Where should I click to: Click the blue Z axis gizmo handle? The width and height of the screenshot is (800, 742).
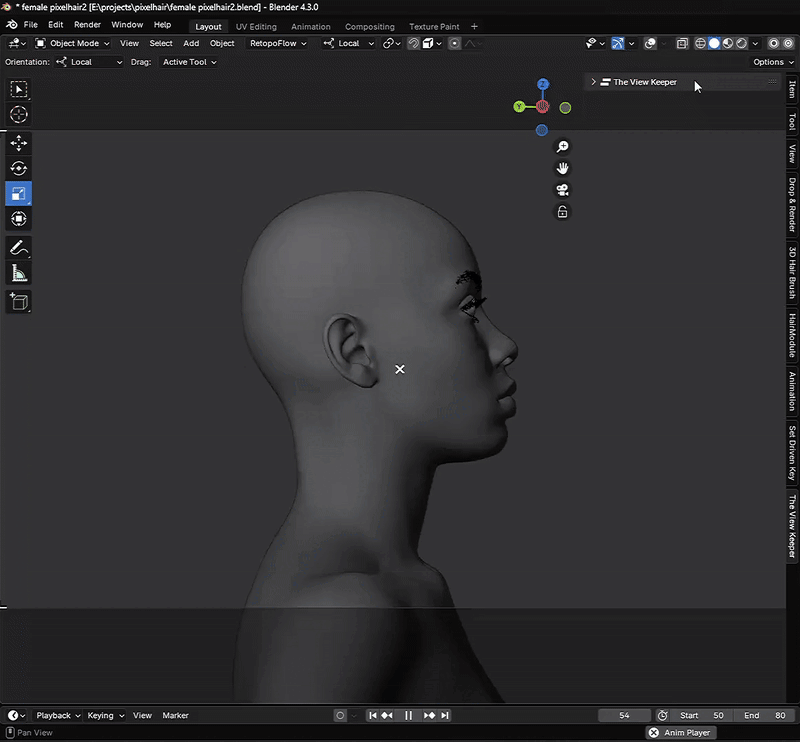coord(543,84)
